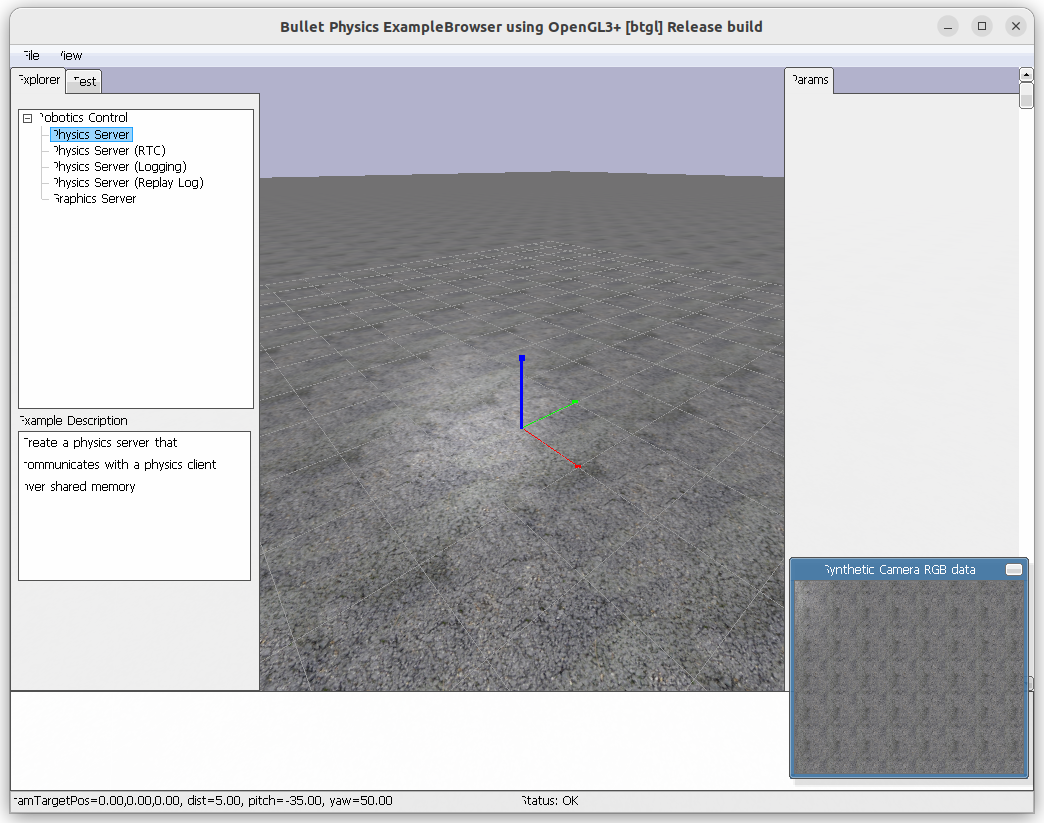Select the Physics Server tree item

tap(91, 135)
